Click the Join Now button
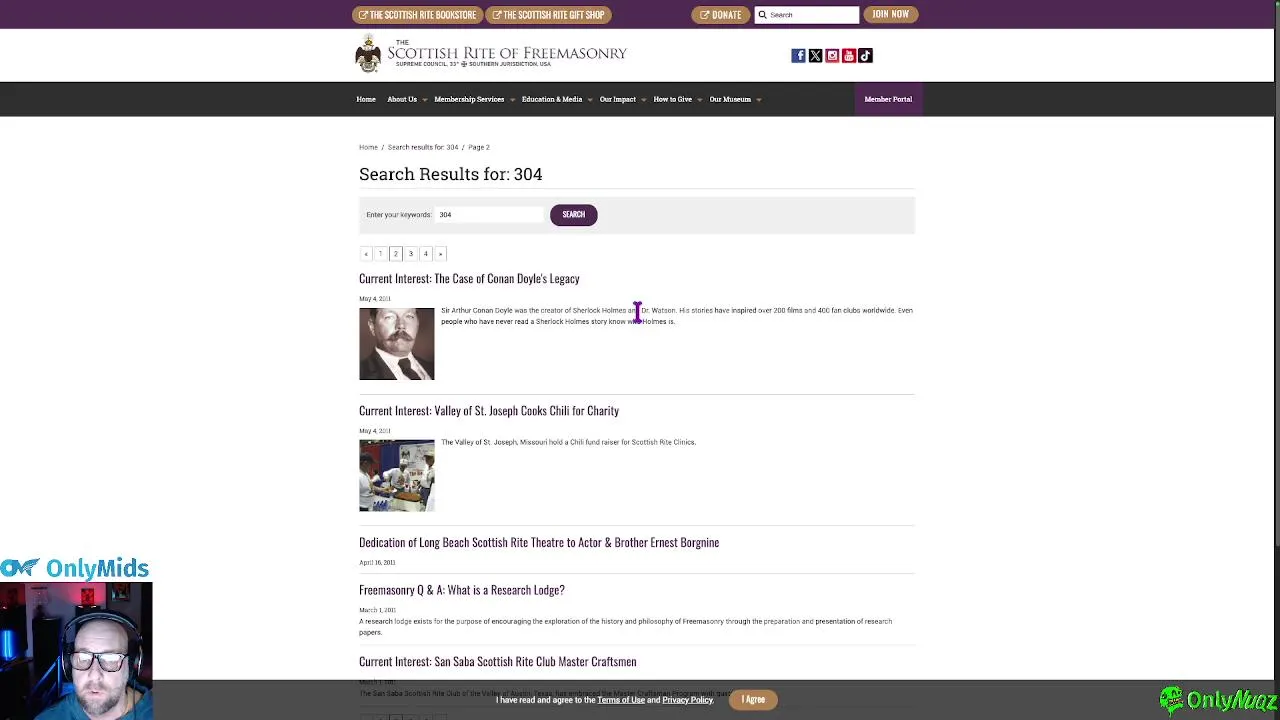 tap(890, 14)
